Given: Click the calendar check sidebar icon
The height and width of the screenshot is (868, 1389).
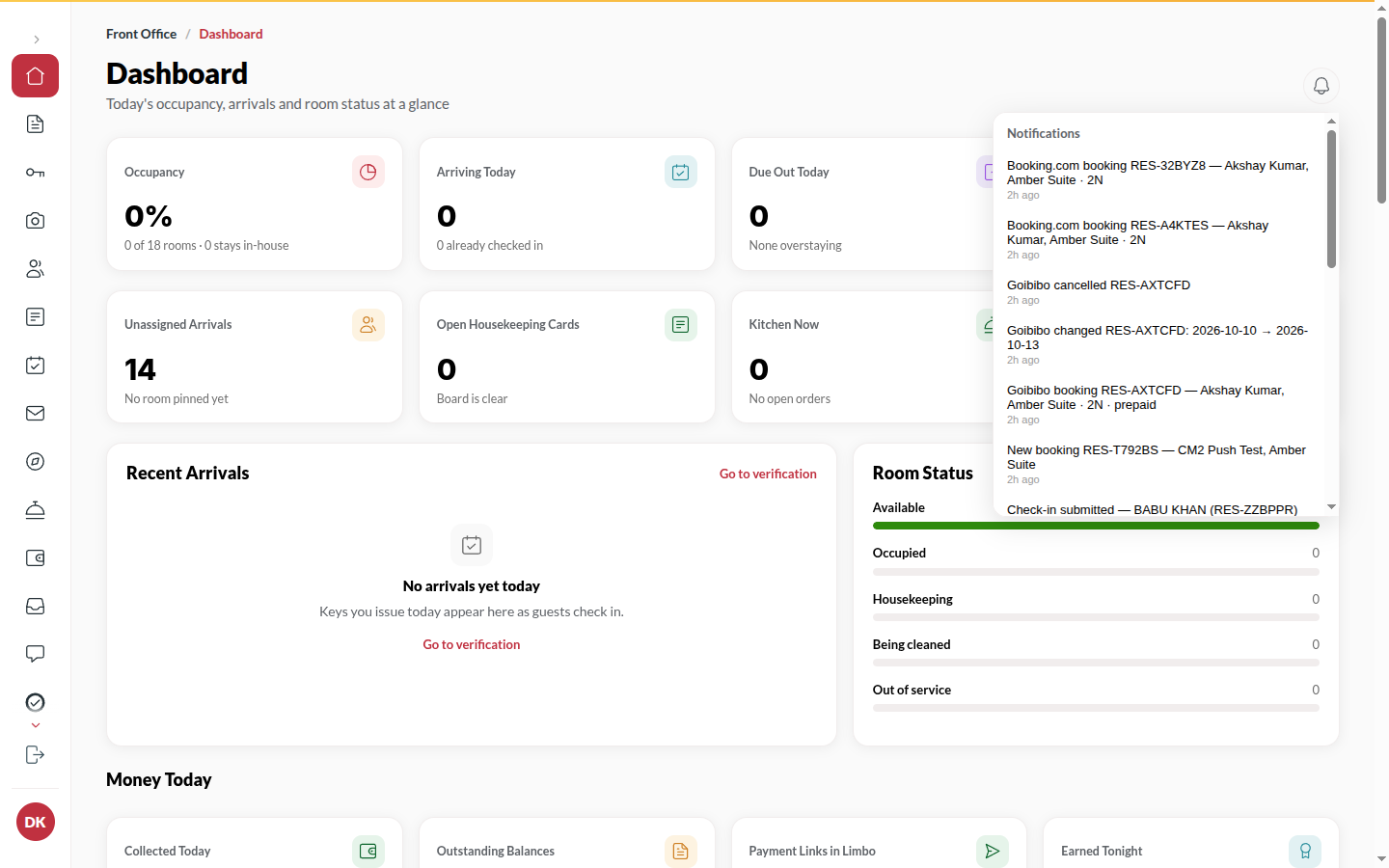Looking at the screenshot, I should [x=35, y=366].
